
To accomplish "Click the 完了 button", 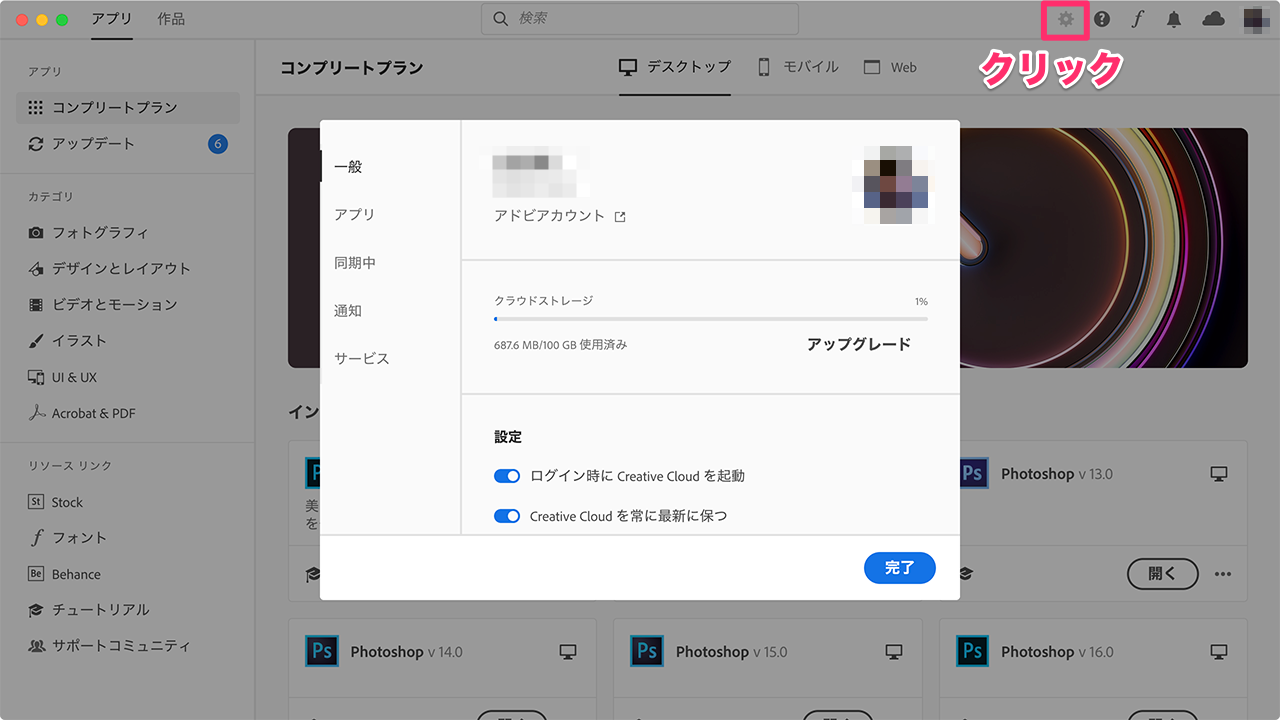I will pos(900,567).
